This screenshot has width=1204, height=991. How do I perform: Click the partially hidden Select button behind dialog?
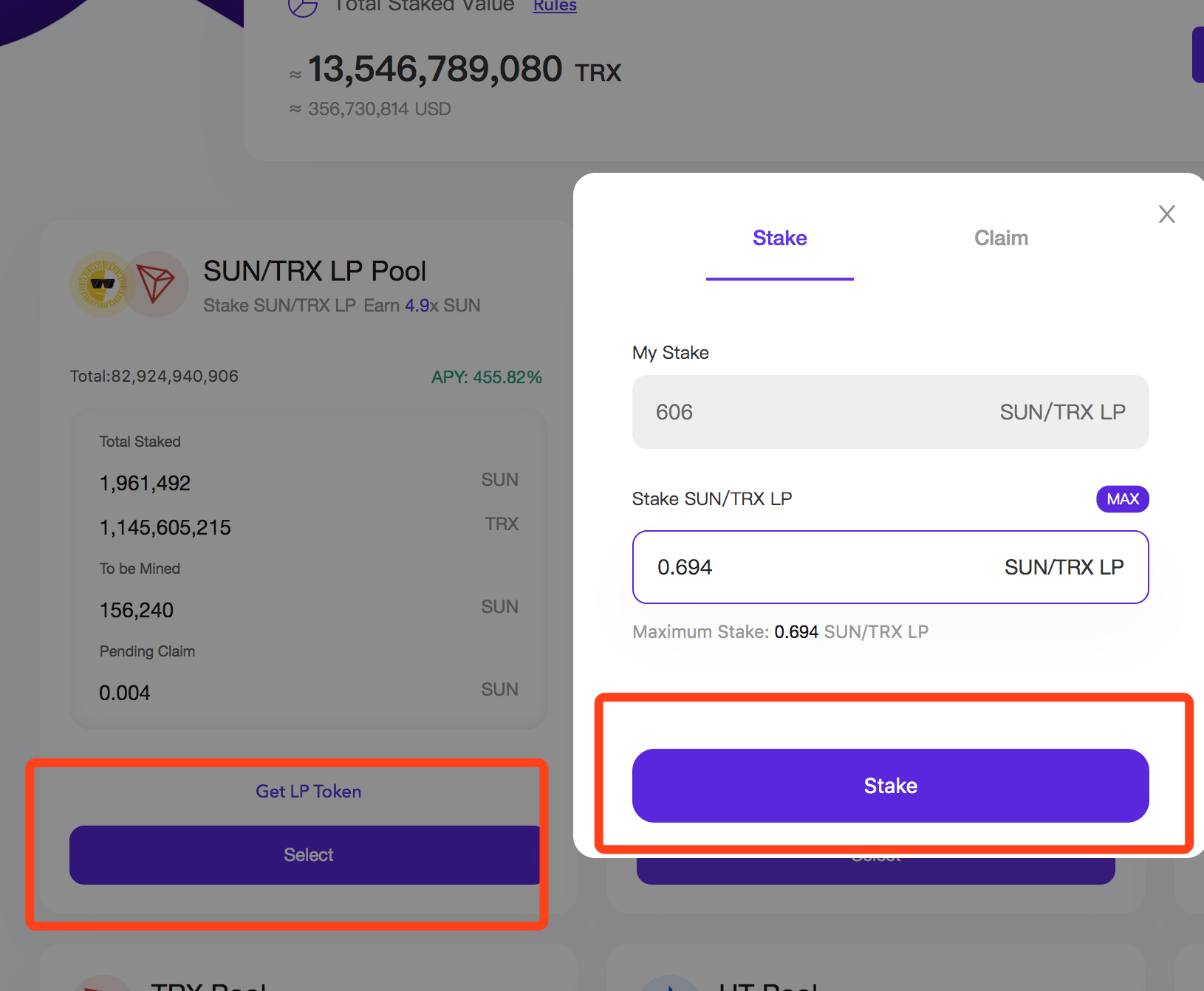(x=876, y=871)
